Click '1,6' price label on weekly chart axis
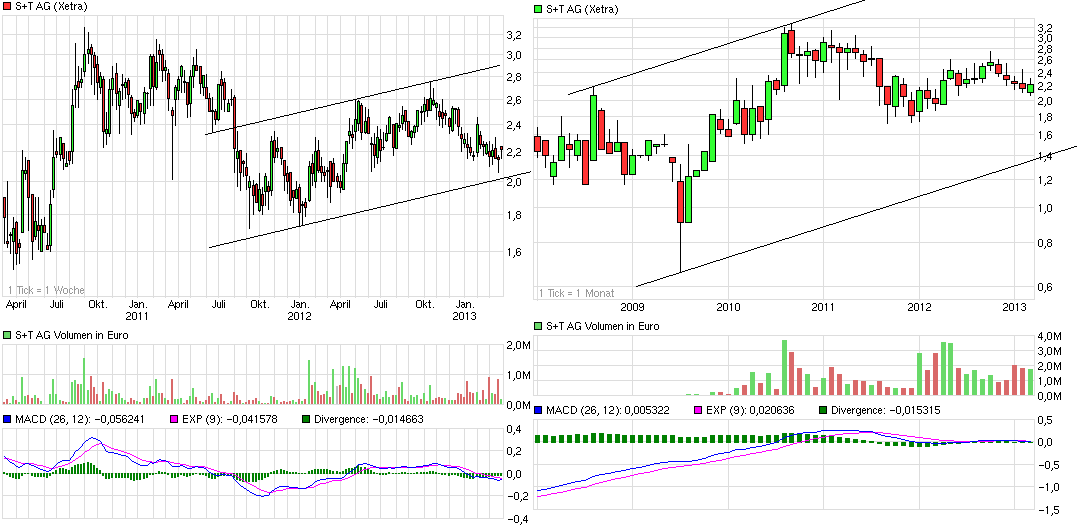Viewport: 1077px width, 527px height. click(514, 251)
